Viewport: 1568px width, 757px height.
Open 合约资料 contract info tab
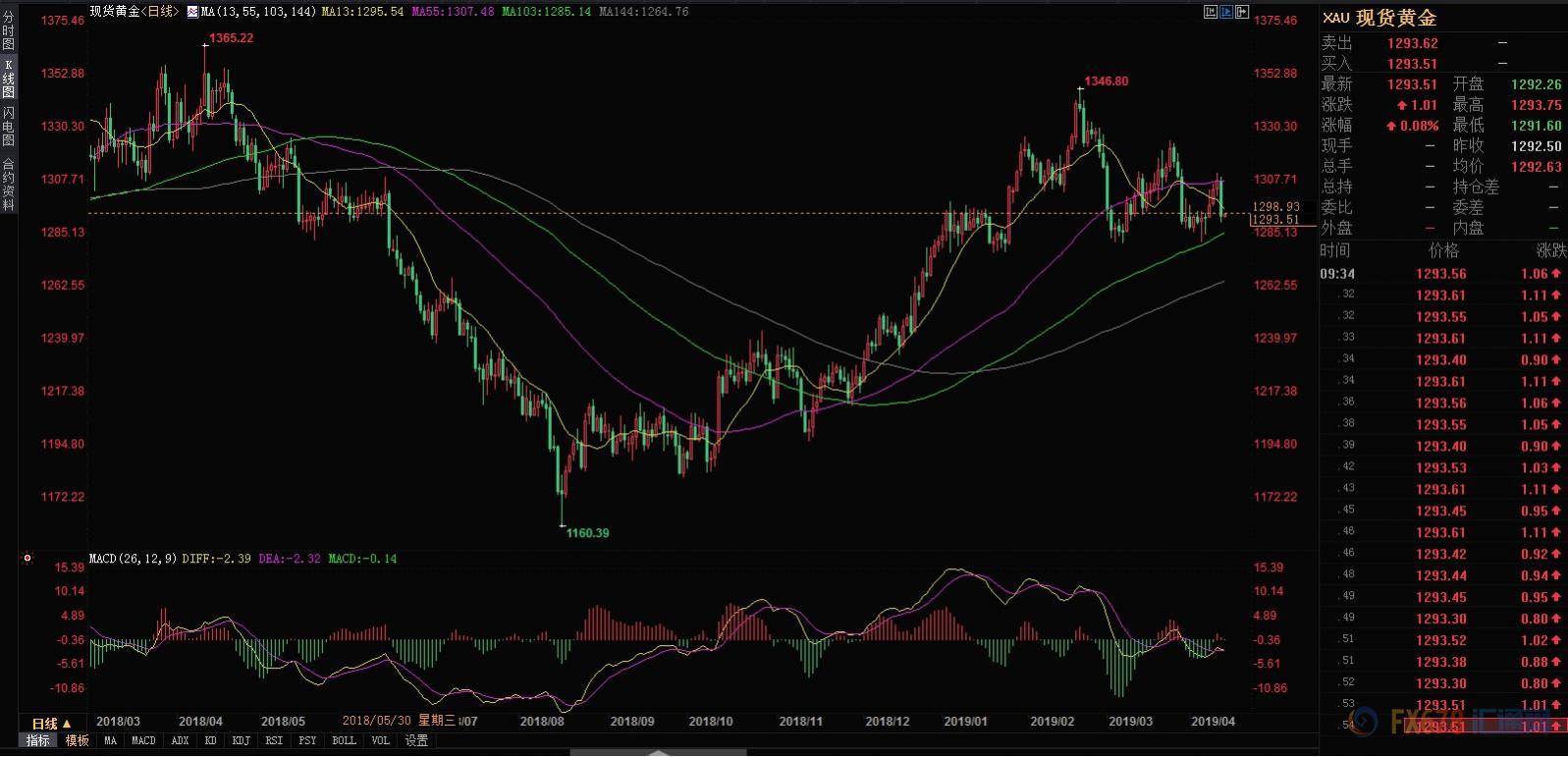coord(9,185)
